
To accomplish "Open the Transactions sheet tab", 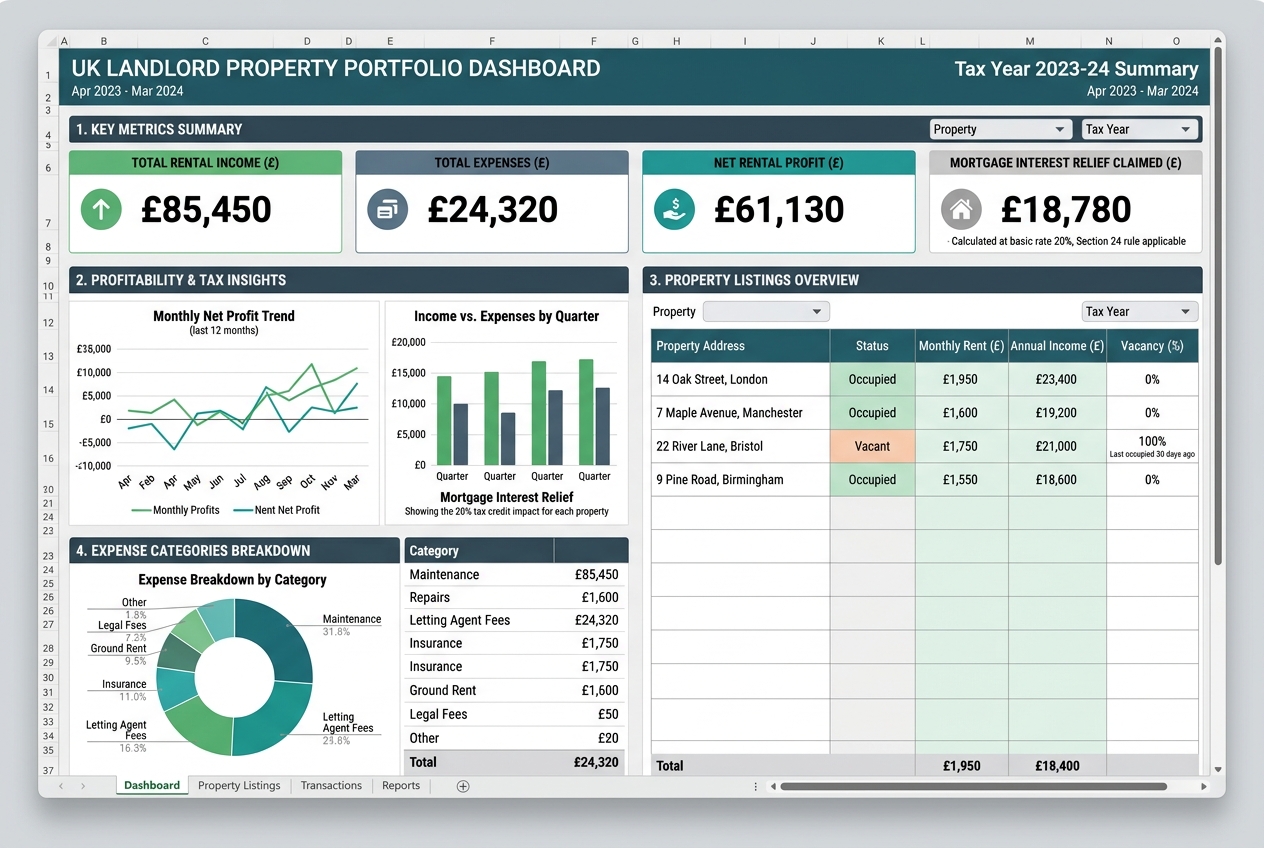I will pos(331,786).
